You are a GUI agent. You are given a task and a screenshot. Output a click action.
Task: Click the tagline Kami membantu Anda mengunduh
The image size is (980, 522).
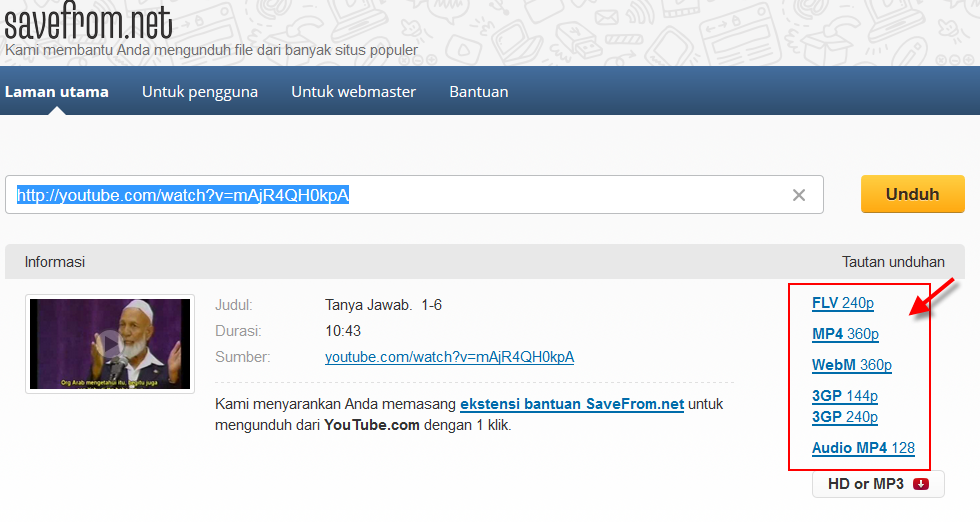pos(211,50)
